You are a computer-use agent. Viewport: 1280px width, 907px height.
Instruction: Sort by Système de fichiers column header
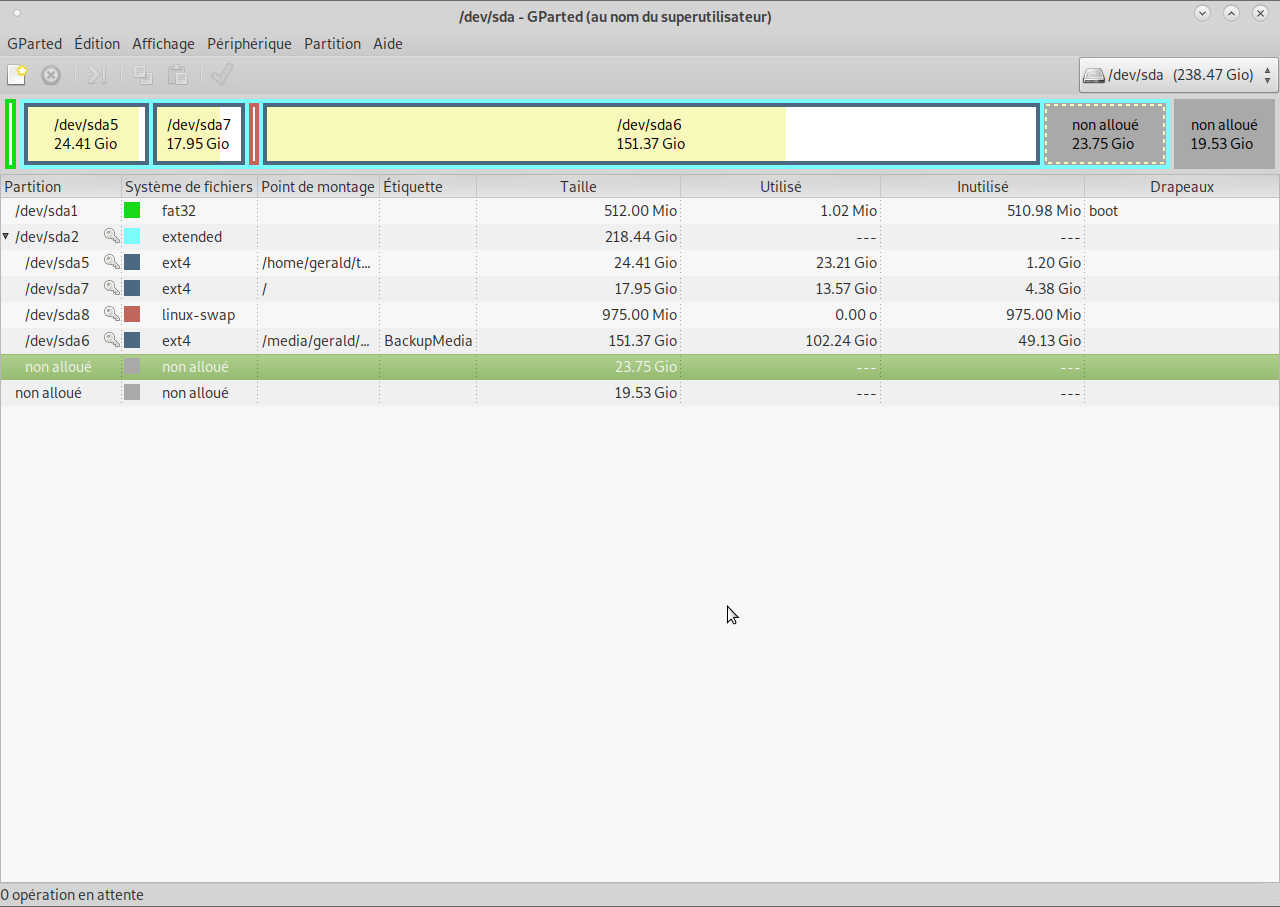click(189, 187)
